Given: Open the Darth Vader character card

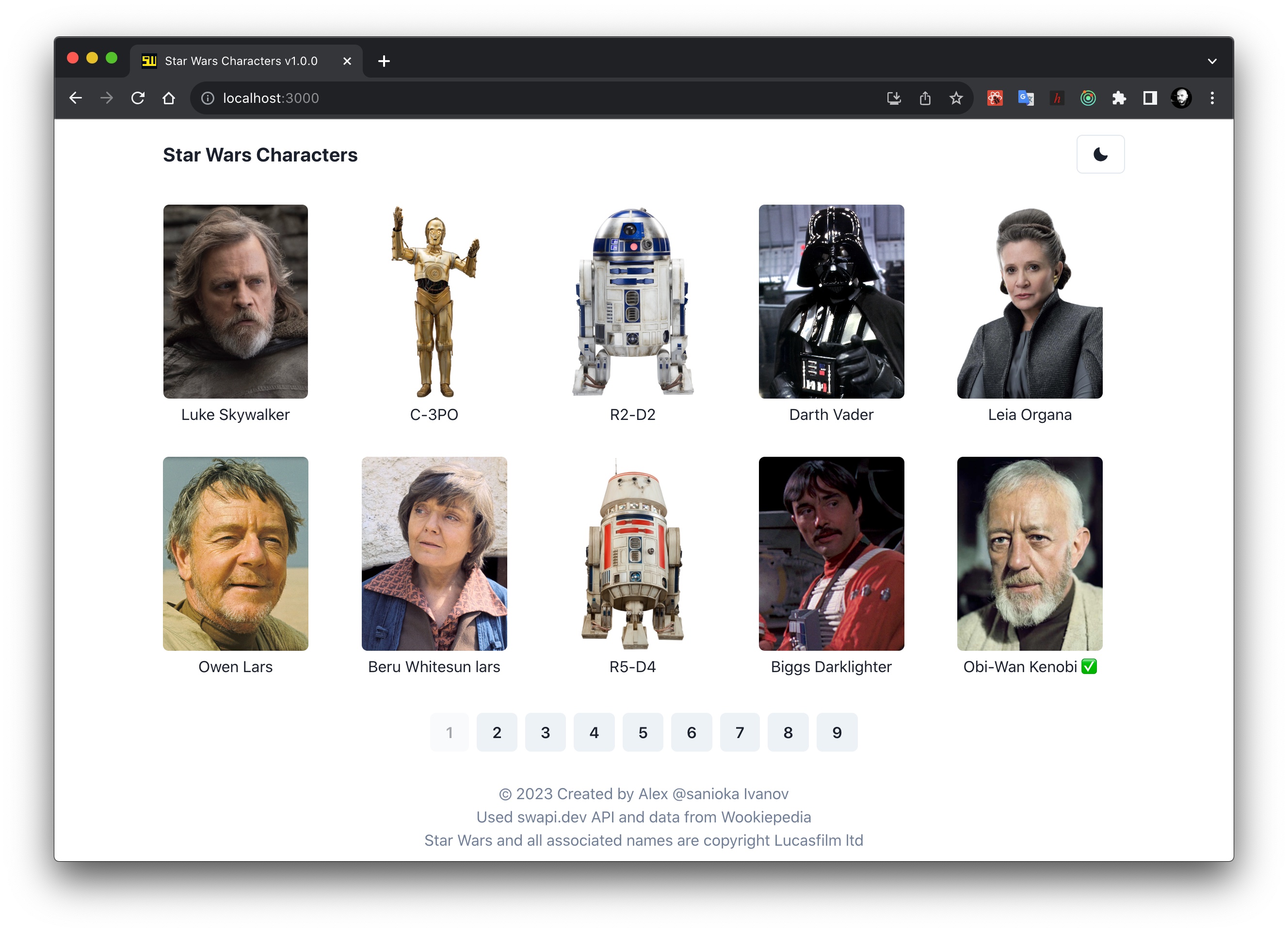Looking at the screenshot, I should coord(831,302).
